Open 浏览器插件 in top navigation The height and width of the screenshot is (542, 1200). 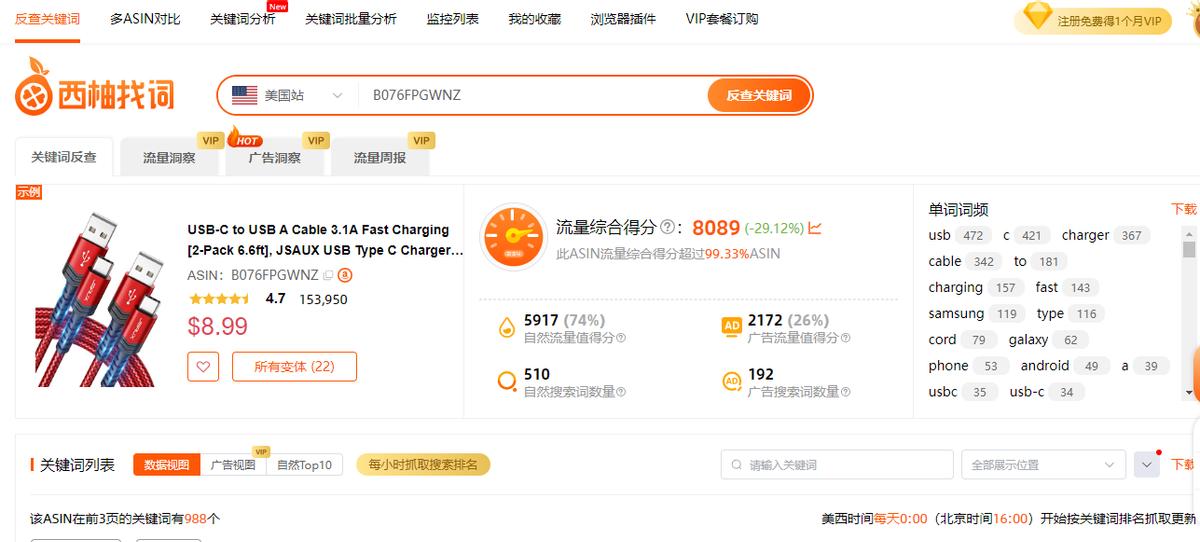(623, 19)
